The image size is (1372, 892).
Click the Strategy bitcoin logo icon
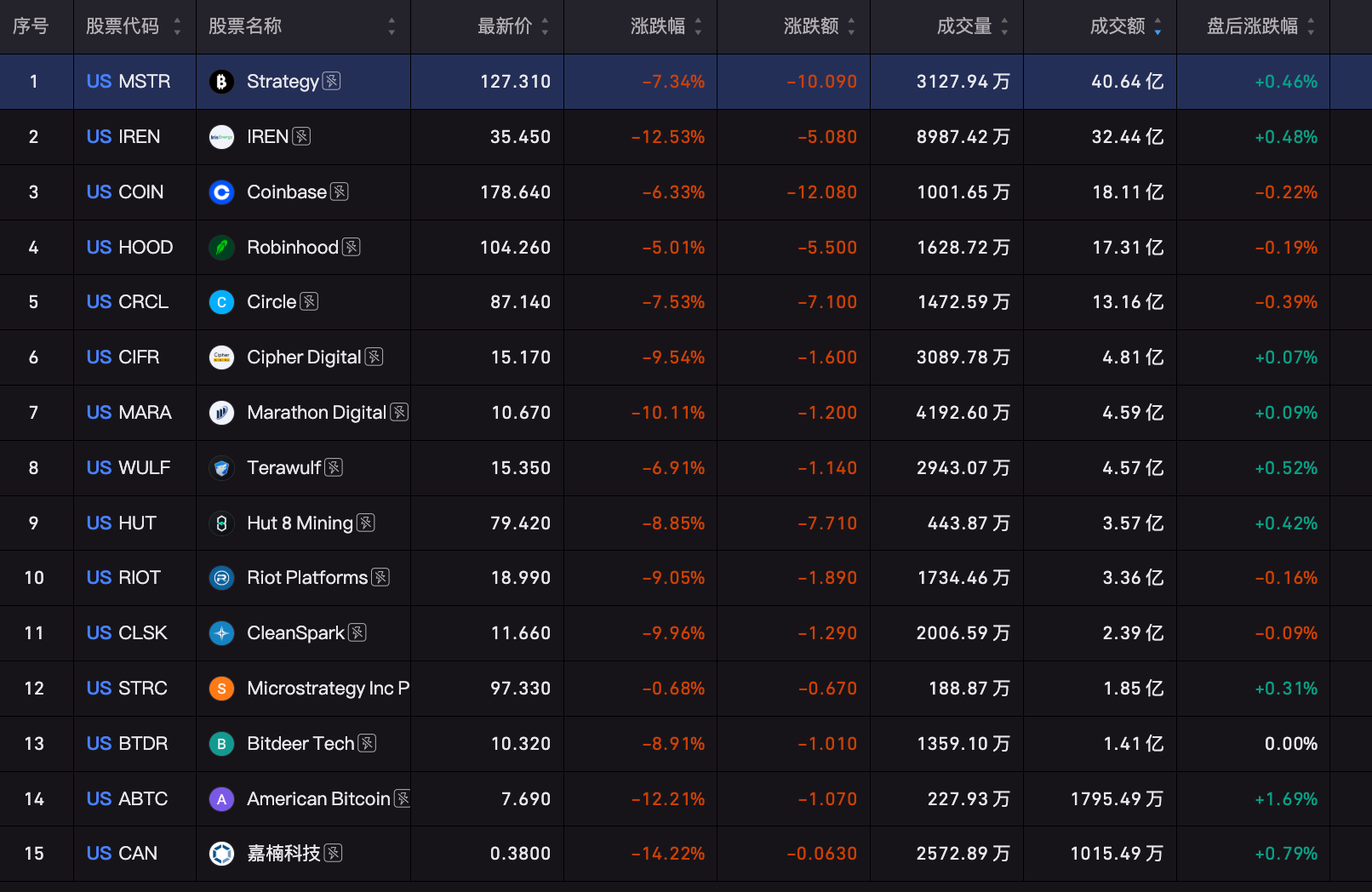coord(221,82)
